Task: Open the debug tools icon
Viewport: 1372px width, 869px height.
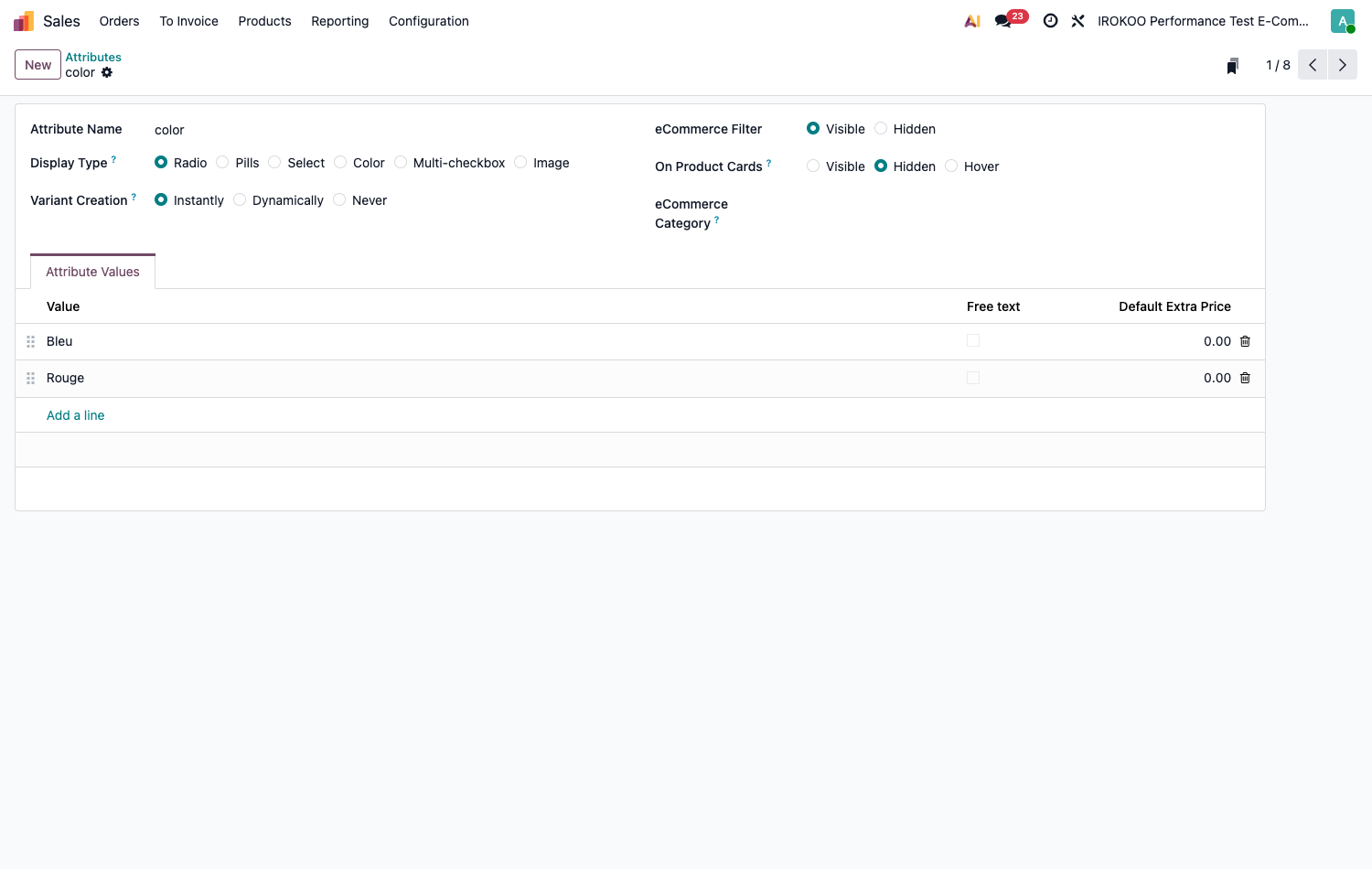Action: point(1078,21)
